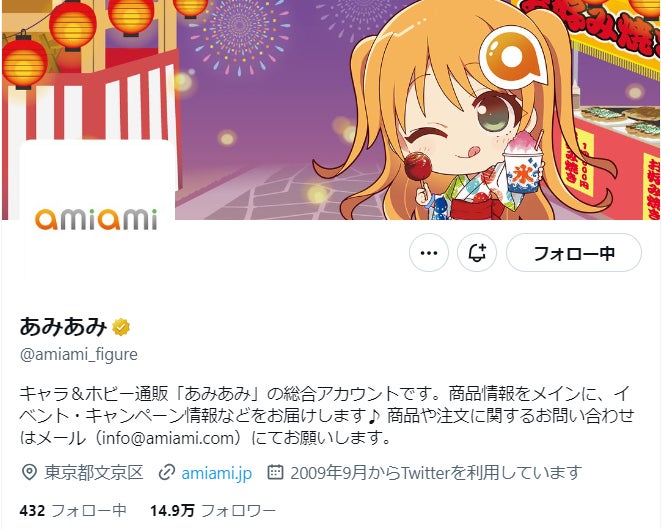Viewport: 661px width, 529px height.
Task: Toggle the フォロー中 following button
Action: [574, 253]
